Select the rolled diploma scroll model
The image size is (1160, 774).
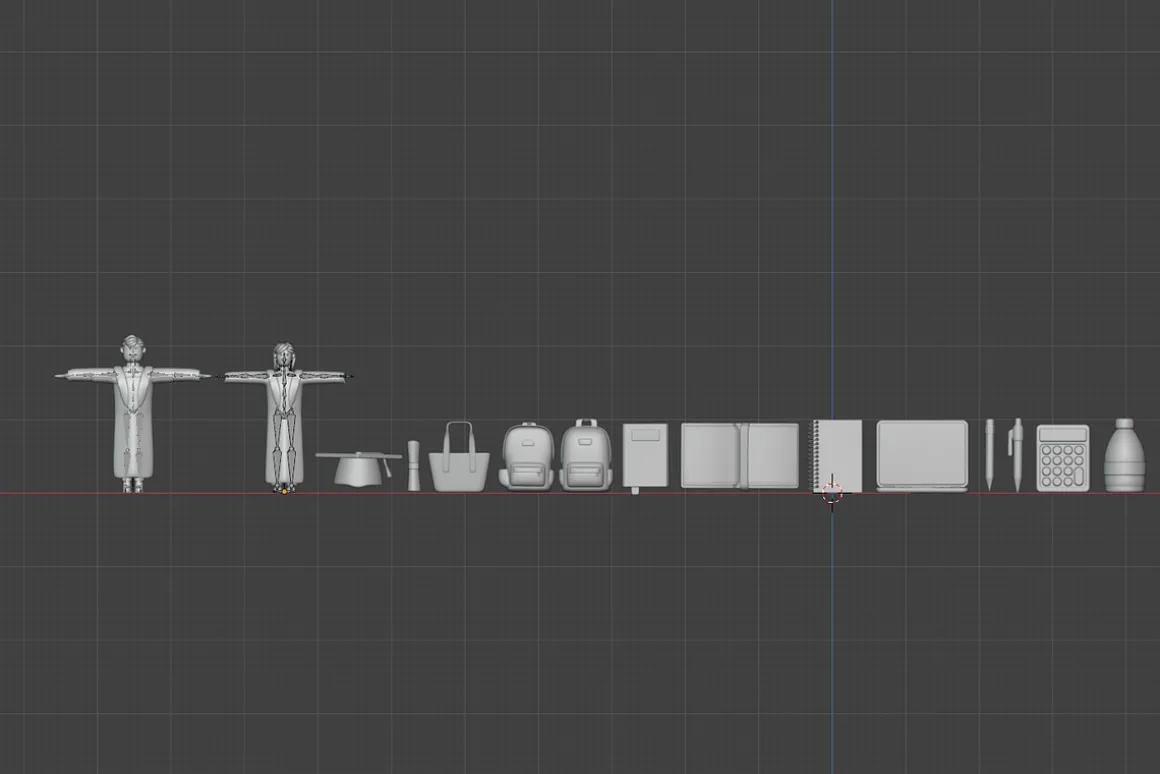(x=414, y=465)
